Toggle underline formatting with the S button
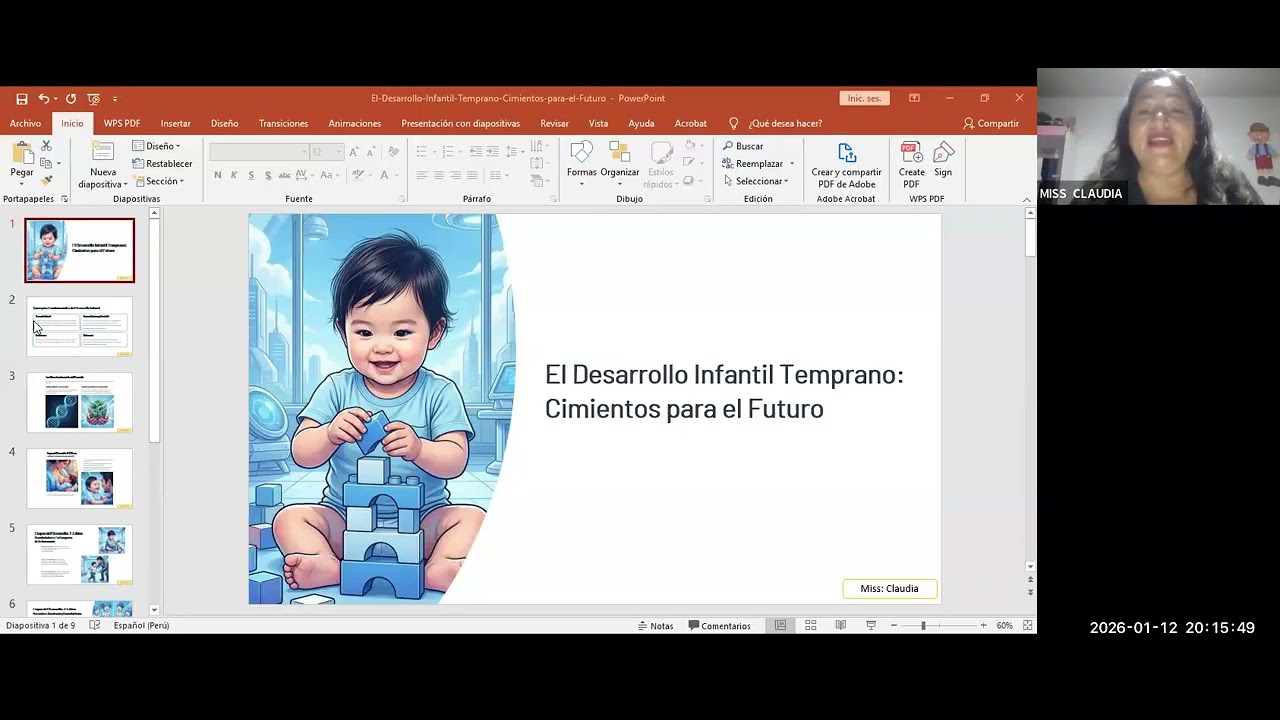This screenshot has height=720, width=1280. pos(251,175)
